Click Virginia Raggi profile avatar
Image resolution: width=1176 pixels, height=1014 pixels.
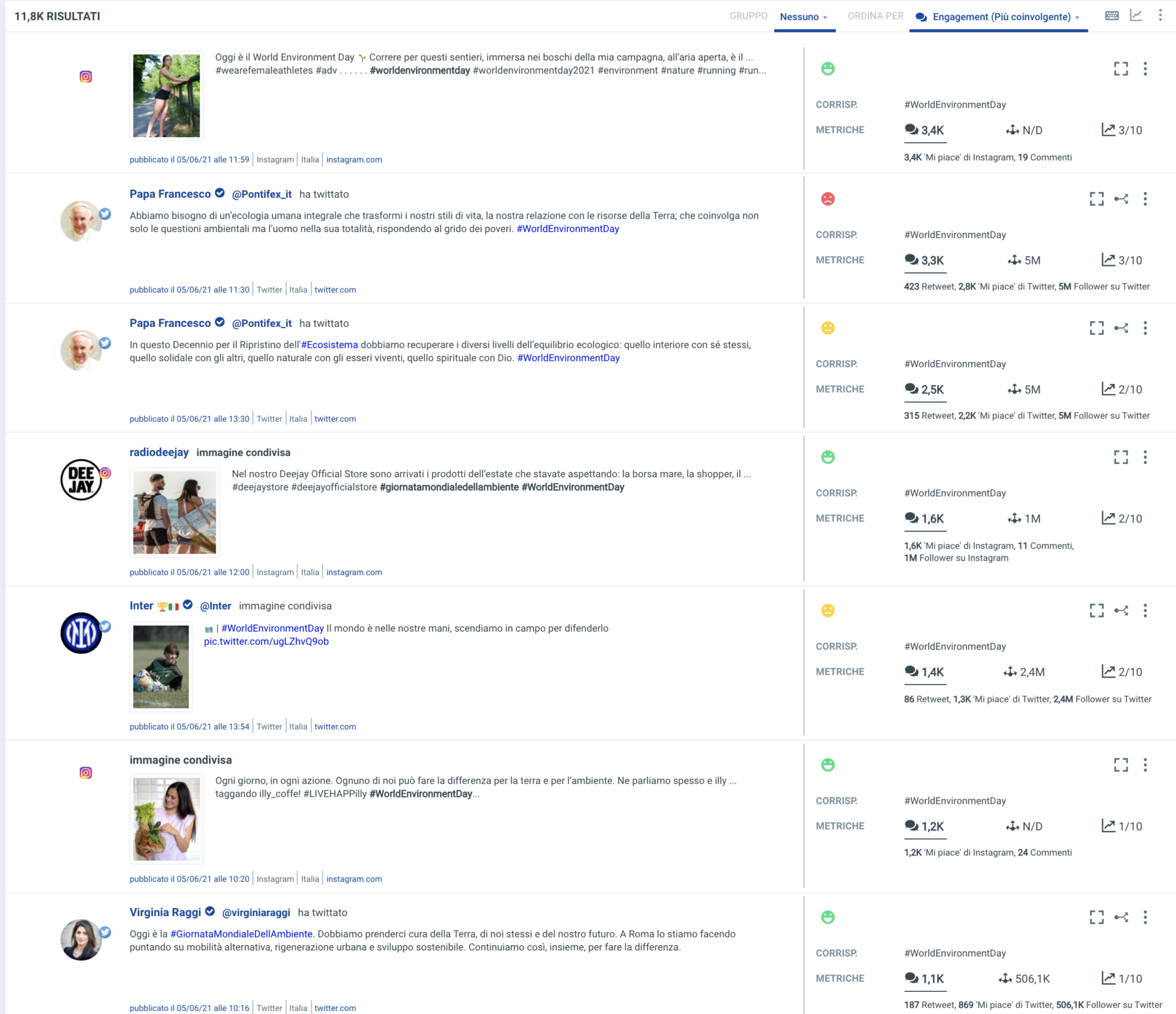tap(81, 940)
